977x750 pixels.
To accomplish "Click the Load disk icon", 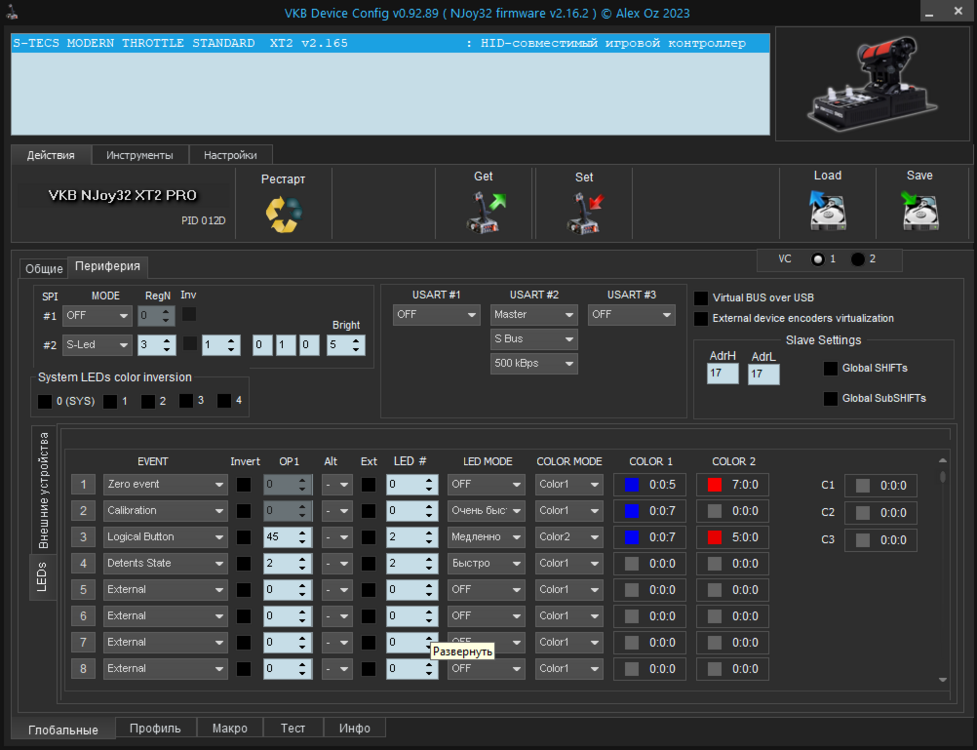I will (827, 211).
